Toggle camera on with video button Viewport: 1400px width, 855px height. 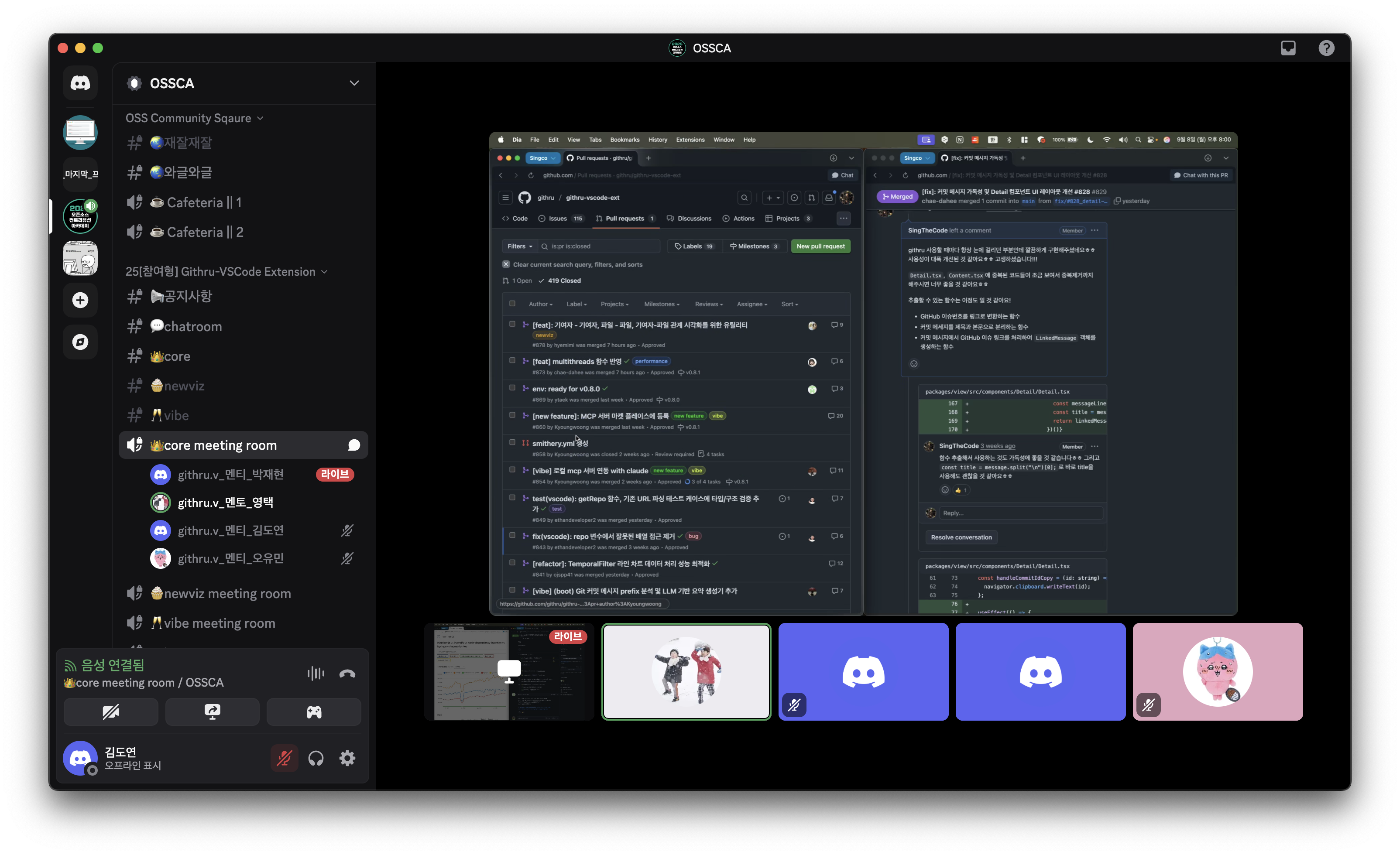pos(111,712)
